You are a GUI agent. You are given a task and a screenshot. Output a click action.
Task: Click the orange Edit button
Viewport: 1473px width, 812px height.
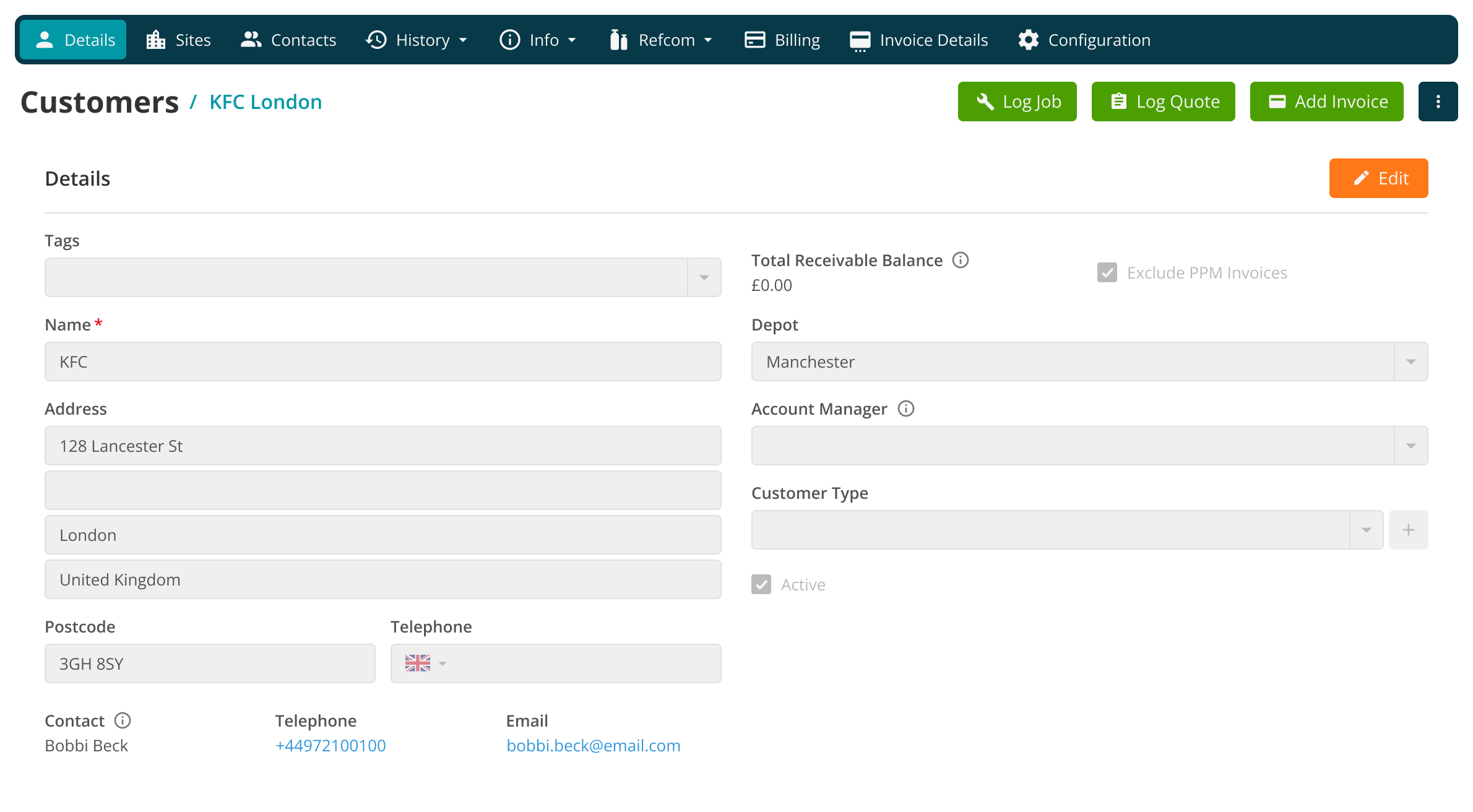(x=1379, y=178)
